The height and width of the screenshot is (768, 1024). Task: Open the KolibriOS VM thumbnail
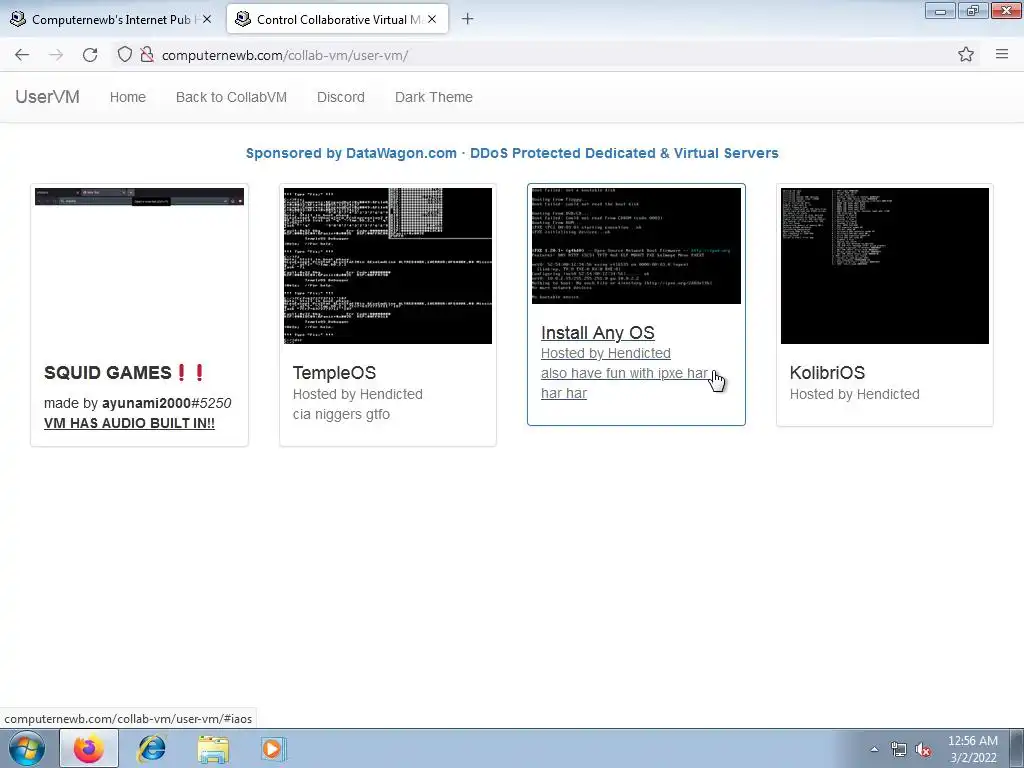point(885,266)
